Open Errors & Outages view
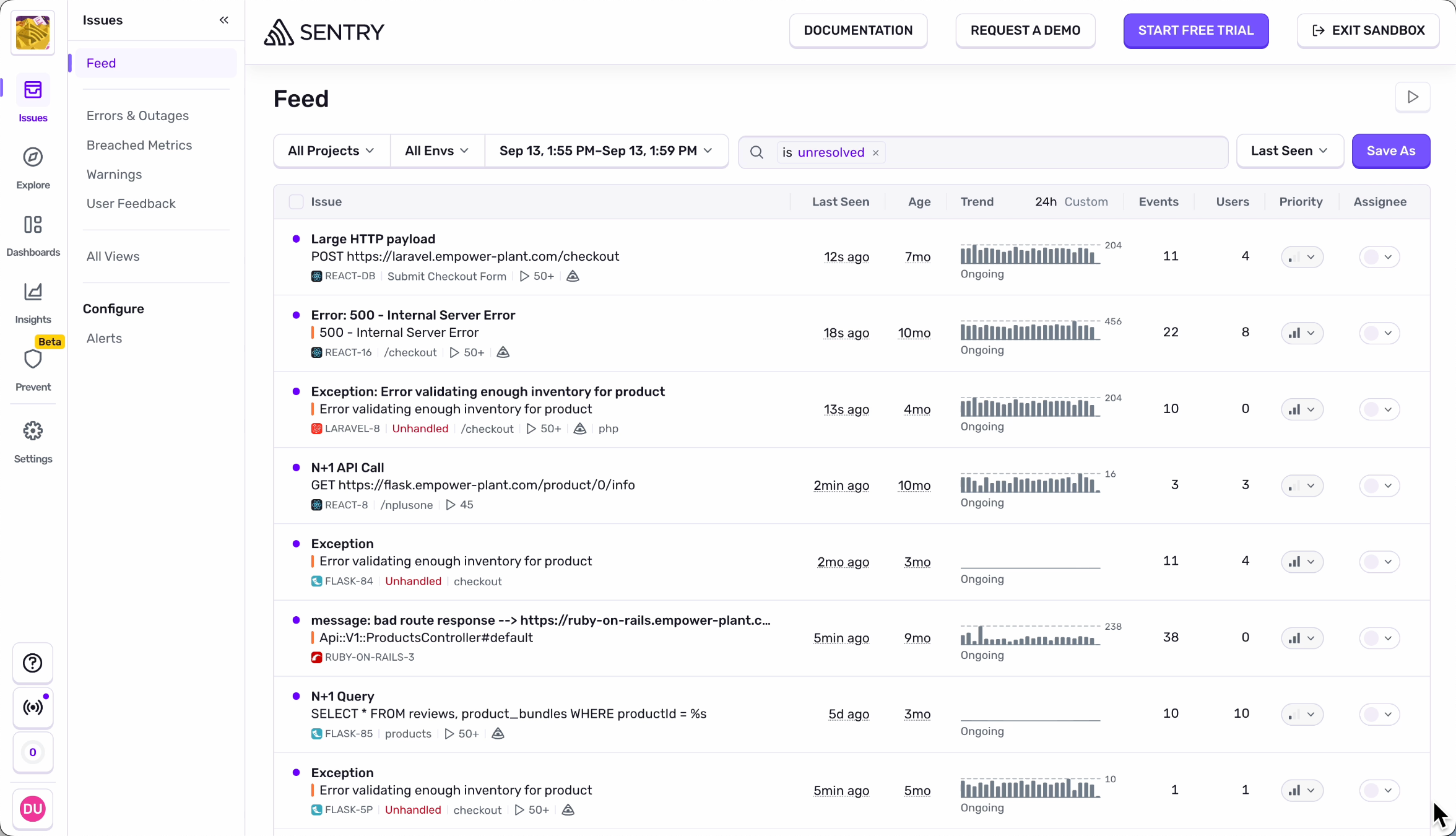The height and width of the screenshot is (836, 1456). 137,116
